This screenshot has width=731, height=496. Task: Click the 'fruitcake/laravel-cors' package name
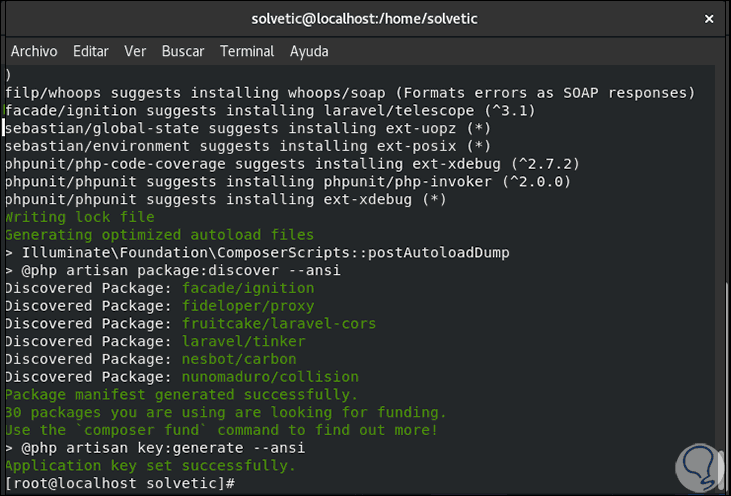point(279,323)
